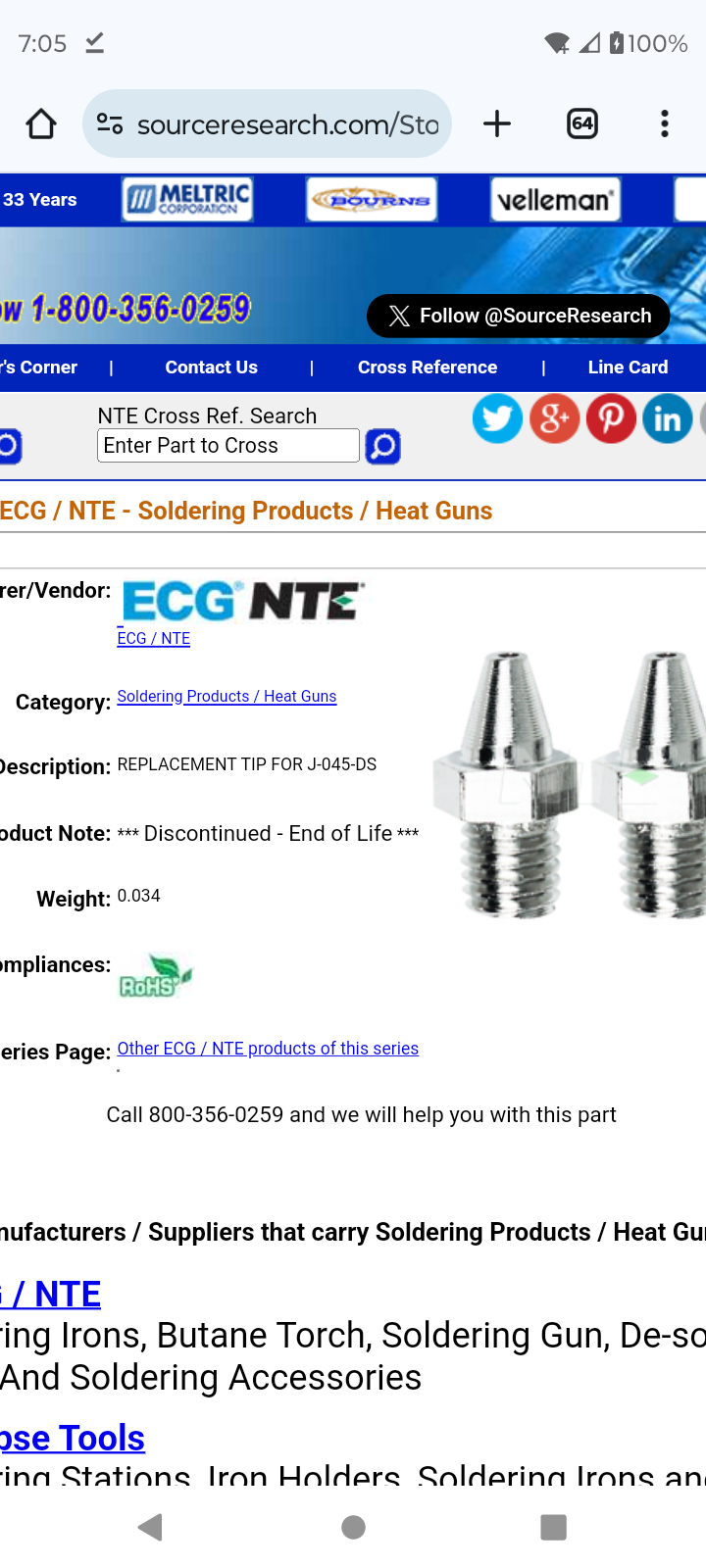Tap the replacement tip product image
706x1568 pixels.
tap(569, 784)
